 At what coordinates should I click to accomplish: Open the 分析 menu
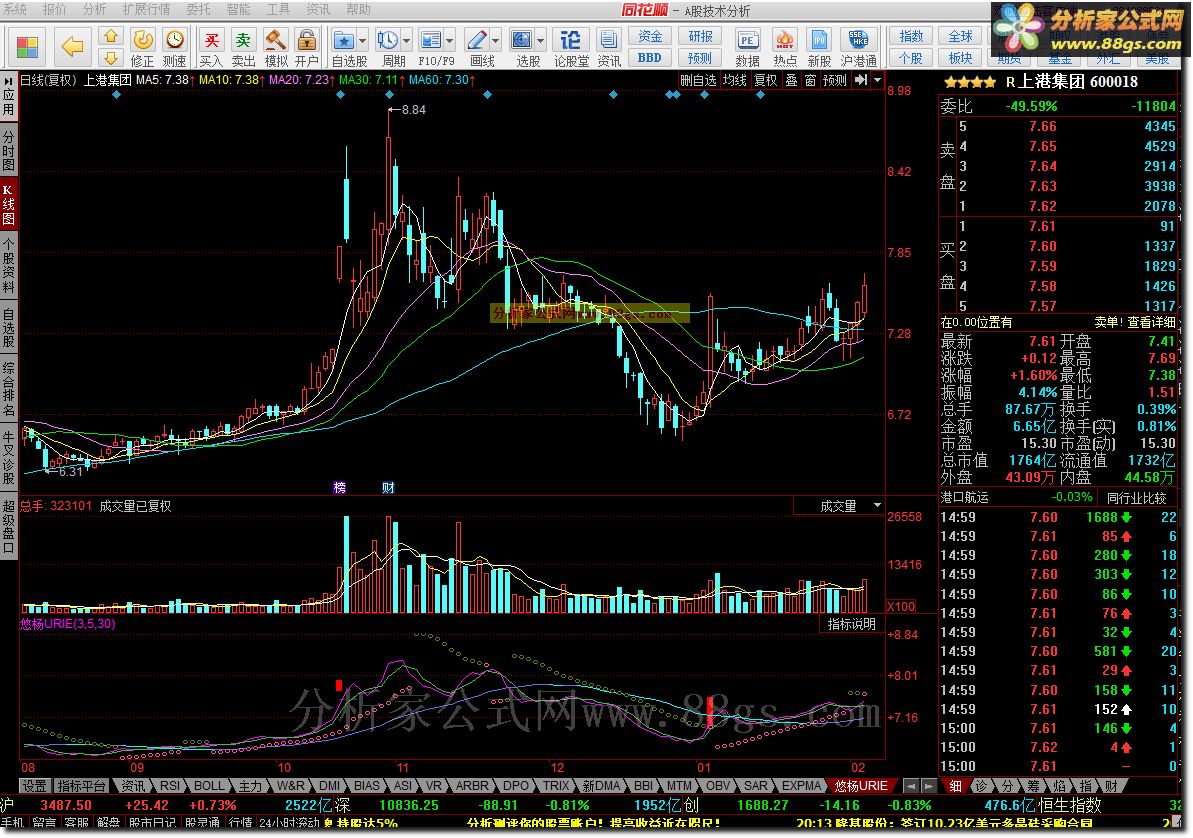tap(94, 9)
